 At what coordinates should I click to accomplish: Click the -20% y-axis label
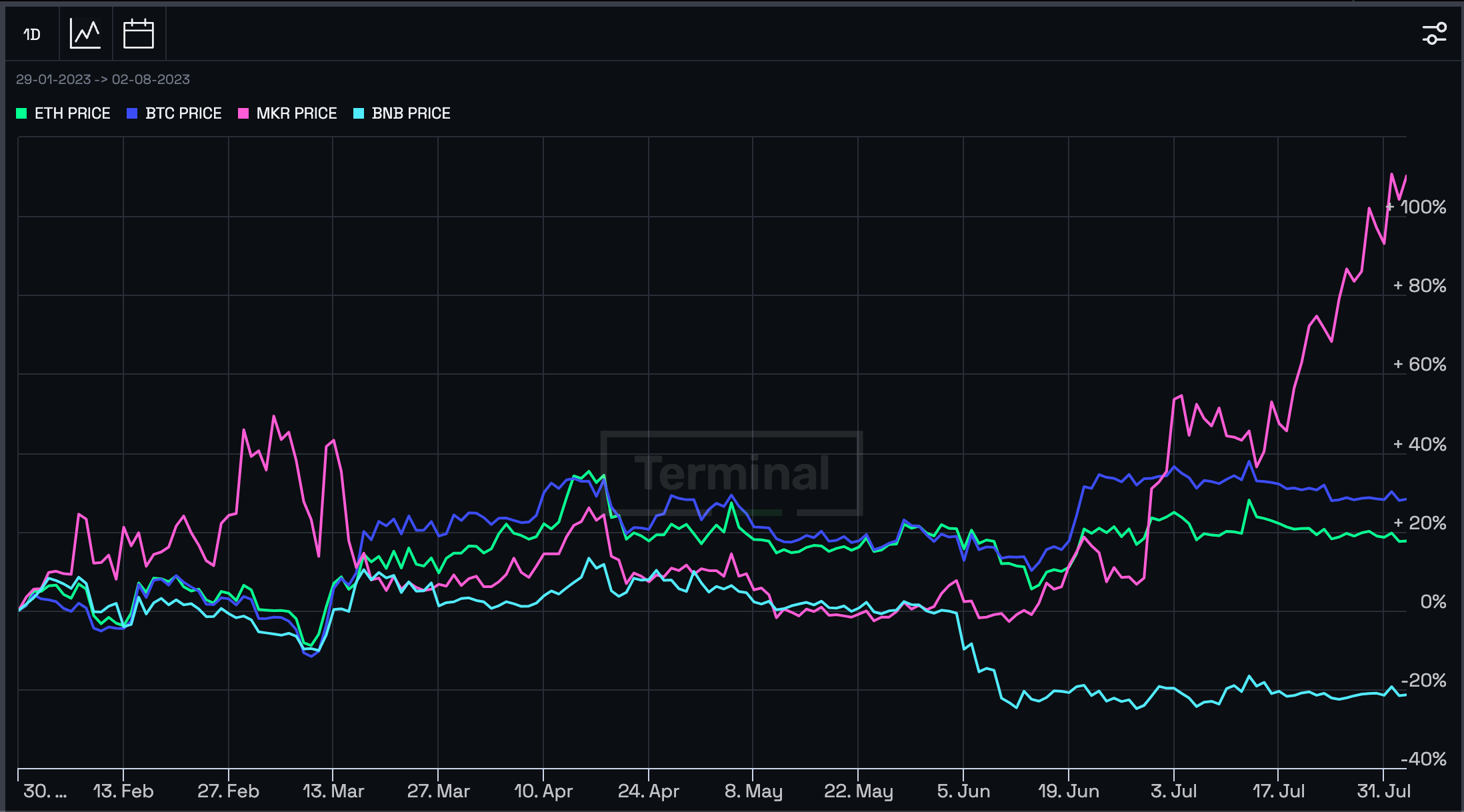[x=1424, y=681]
